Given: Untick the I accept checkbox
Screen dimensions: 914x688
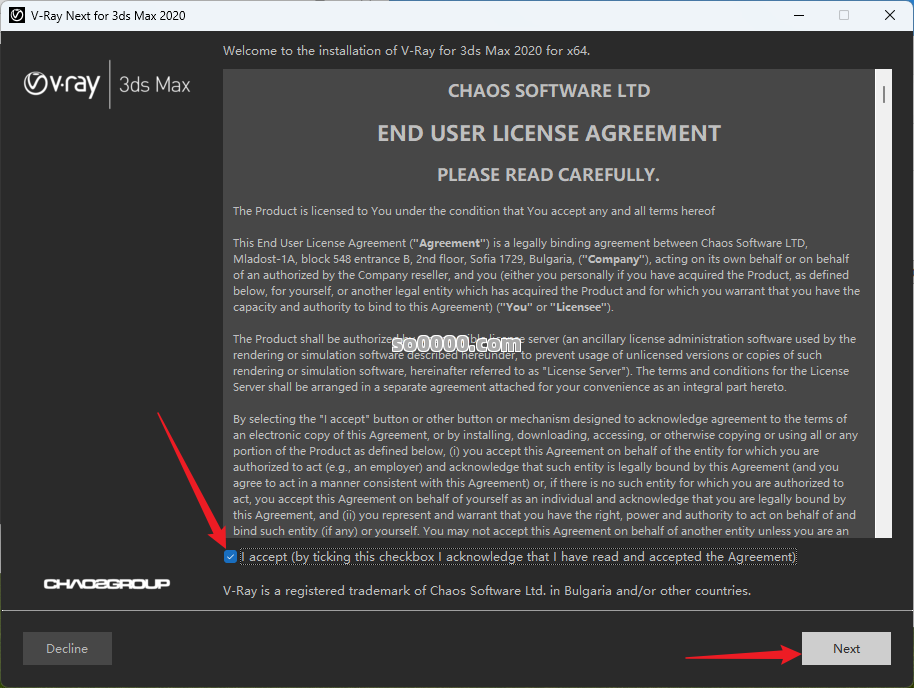Looking at the screenshot, I should tap(231, 557).
